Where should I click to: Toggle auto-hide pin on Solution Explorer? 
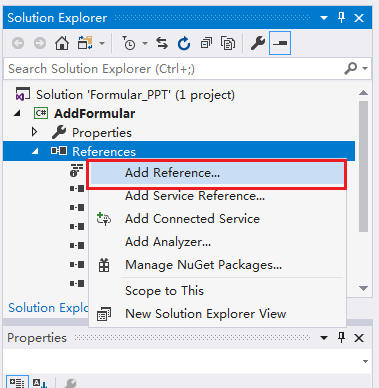(341, 17)
